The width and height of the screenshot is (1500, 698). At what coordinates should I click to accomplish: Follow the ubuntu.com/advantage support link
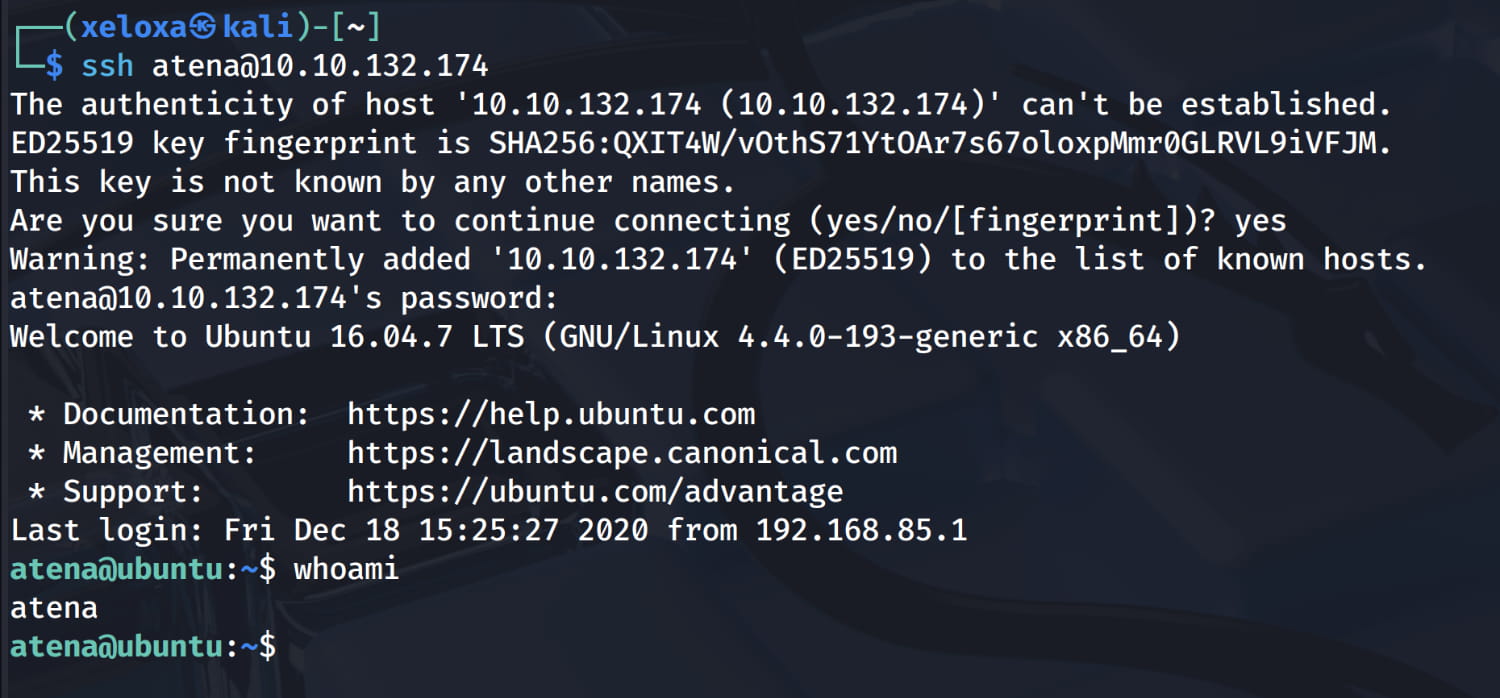pos(595,492)
